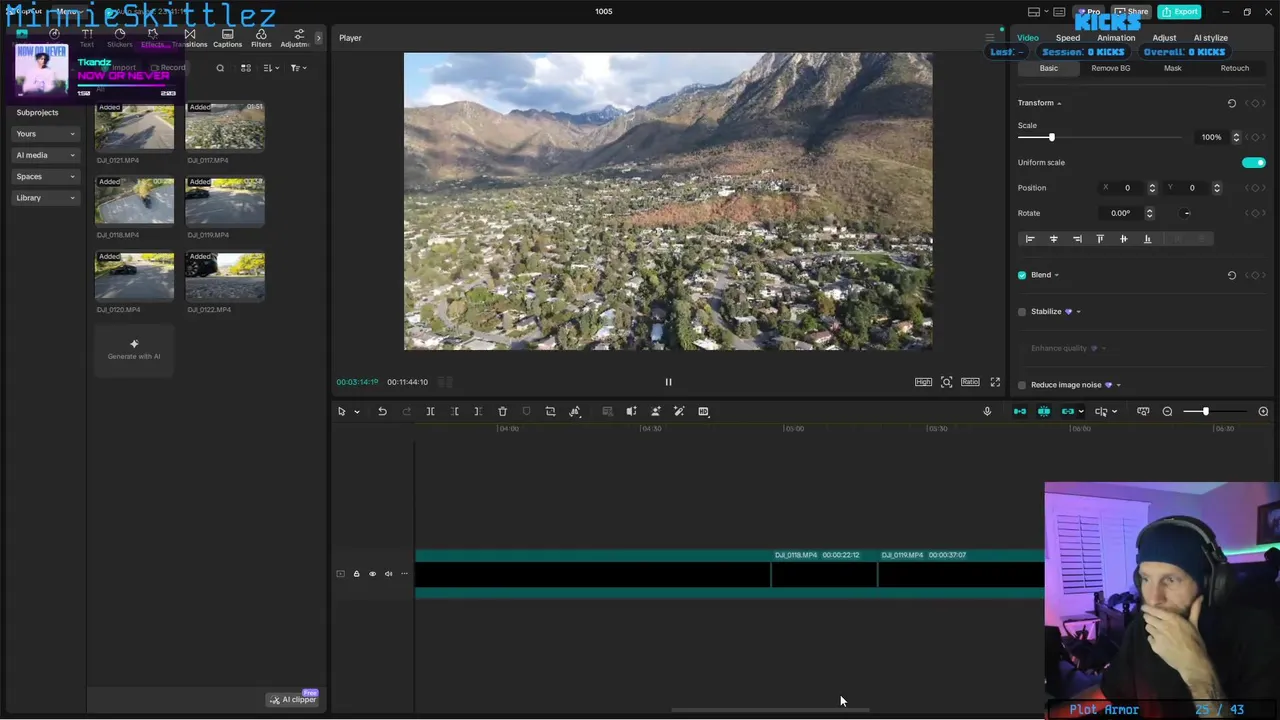
Task: Zoom in the timeline with plus icon
Action: pyautogui.click(x=1263, y=411)
